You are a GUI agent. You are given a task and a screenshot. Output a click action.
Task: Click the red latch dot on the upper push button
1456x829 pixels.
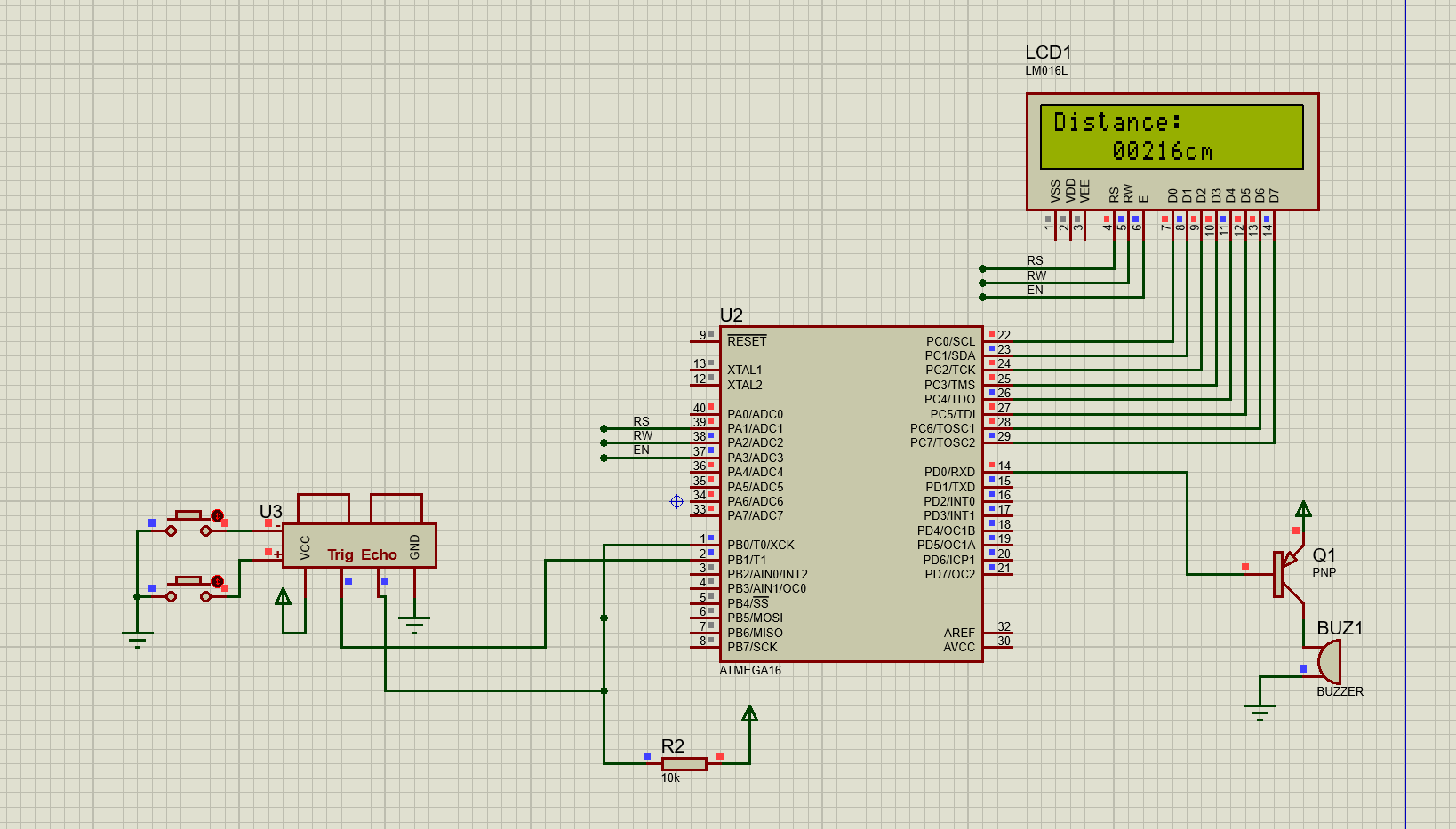[217, 515]
